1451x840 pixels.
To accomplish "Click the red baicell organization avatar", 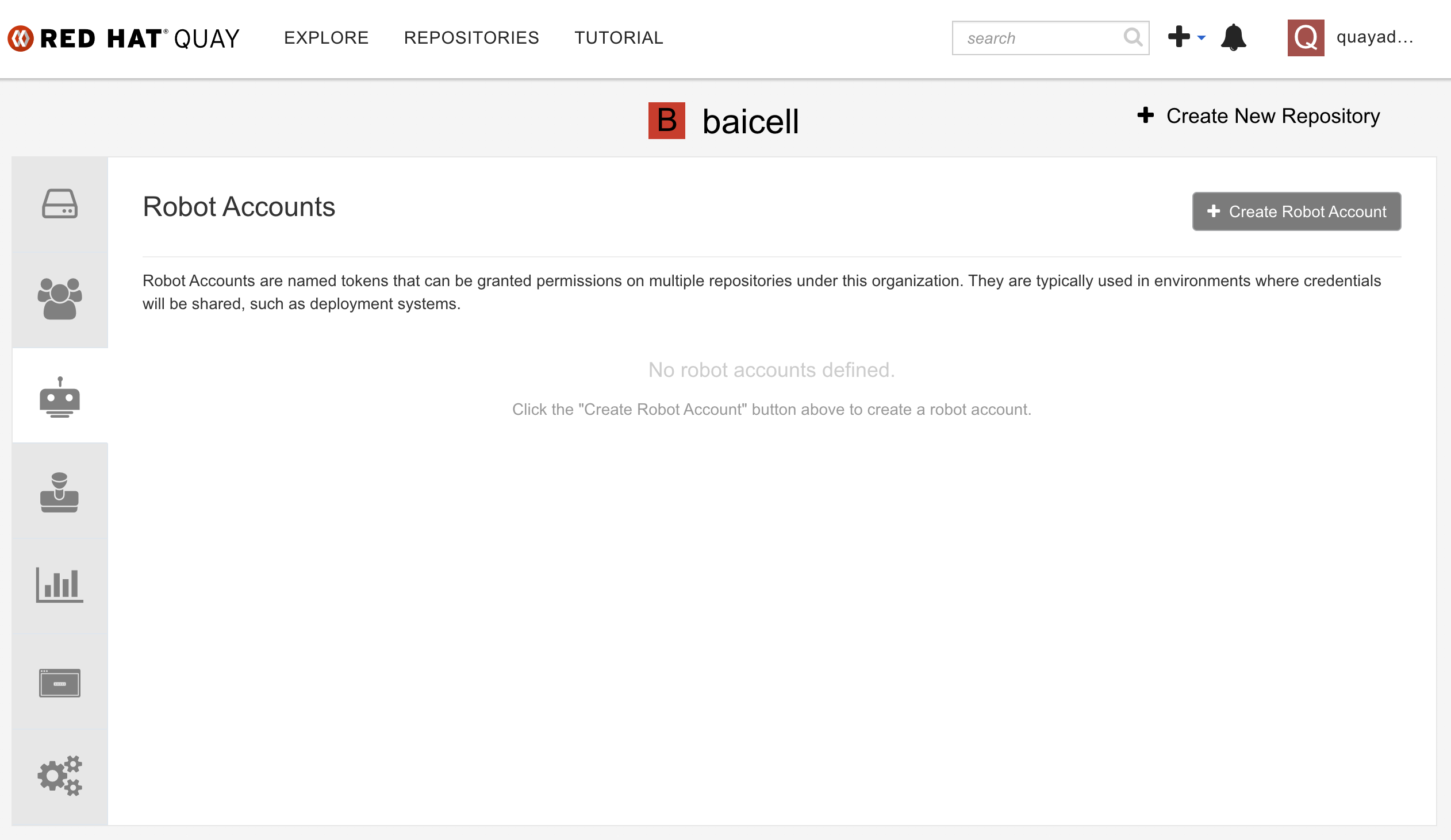I will tap(666, 121).
